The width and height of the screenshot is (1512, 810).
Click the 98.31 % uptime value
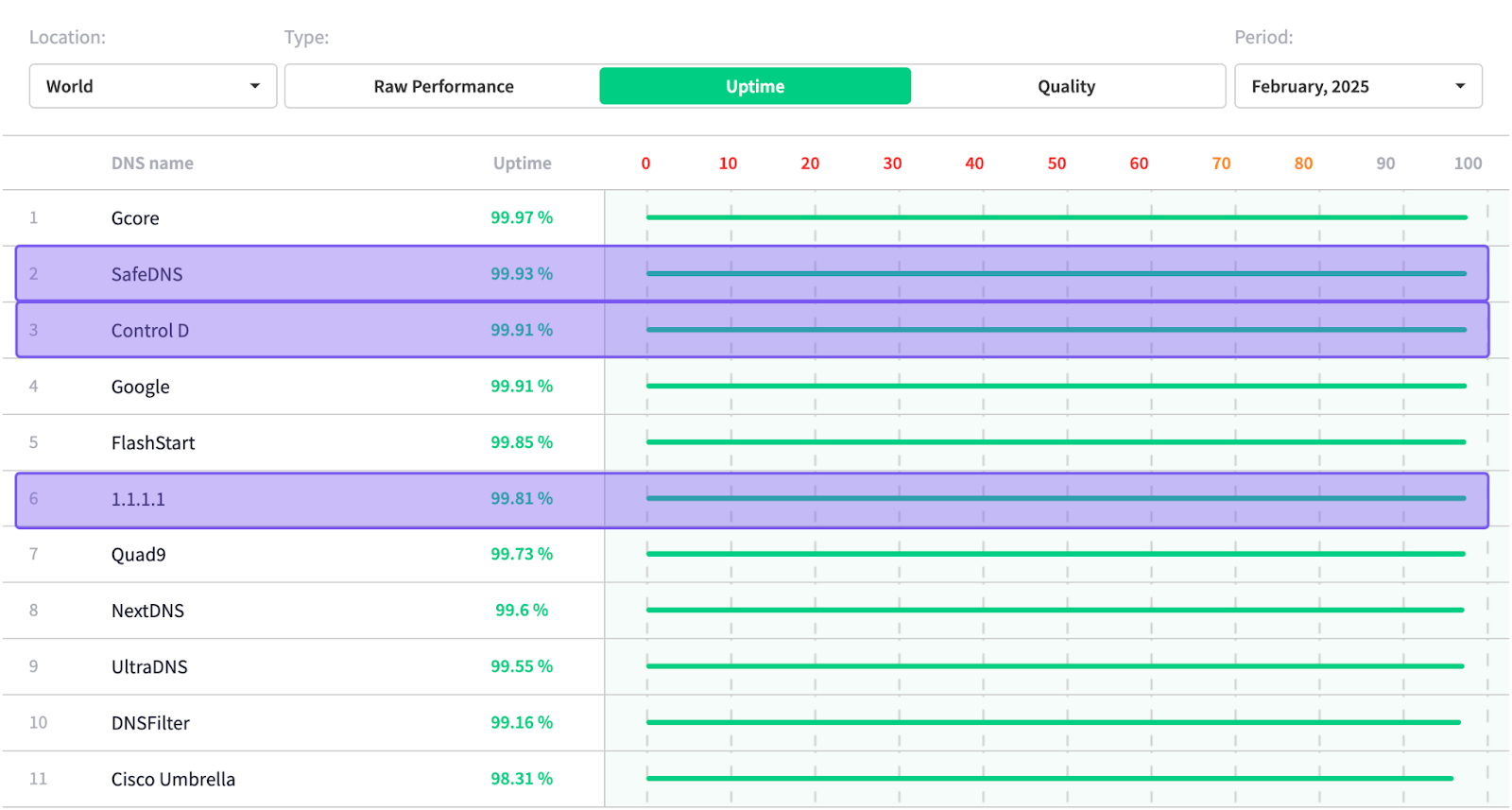coord(522,778)
